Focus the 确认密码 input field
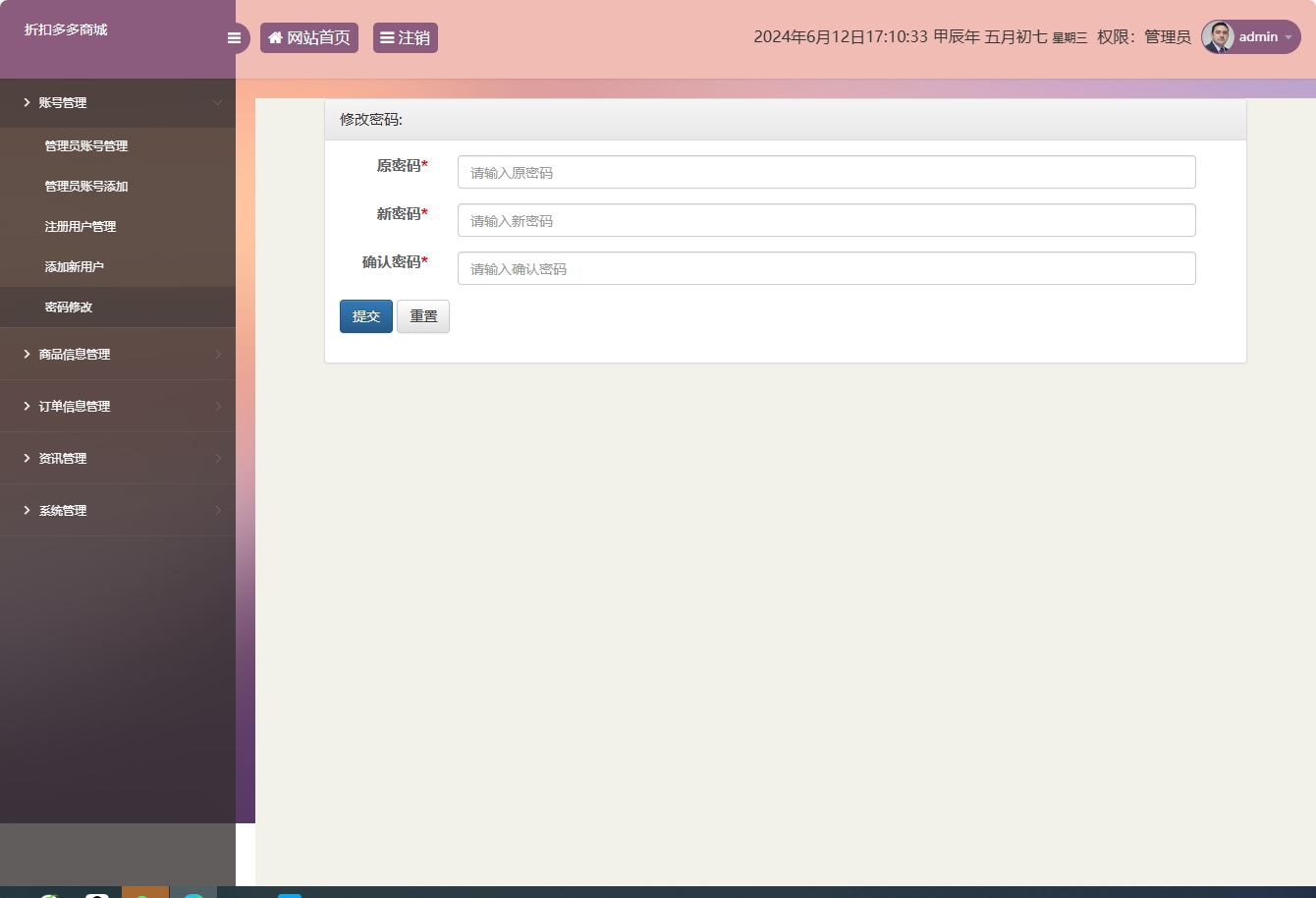 (x=827, y=268)
